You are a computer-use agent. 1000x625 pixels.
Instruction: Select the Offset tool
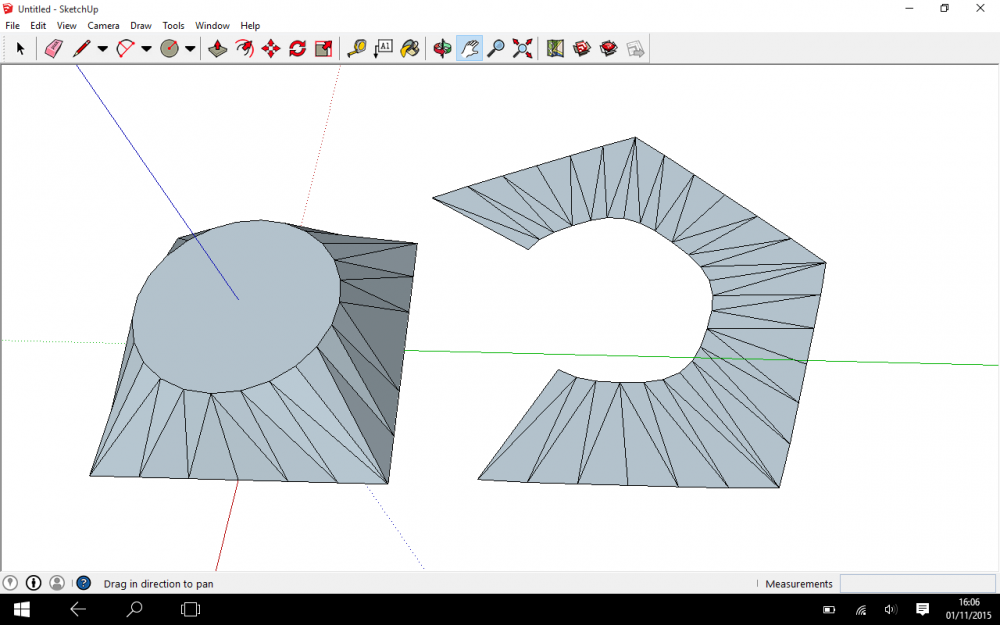click(x=244, y=48)
